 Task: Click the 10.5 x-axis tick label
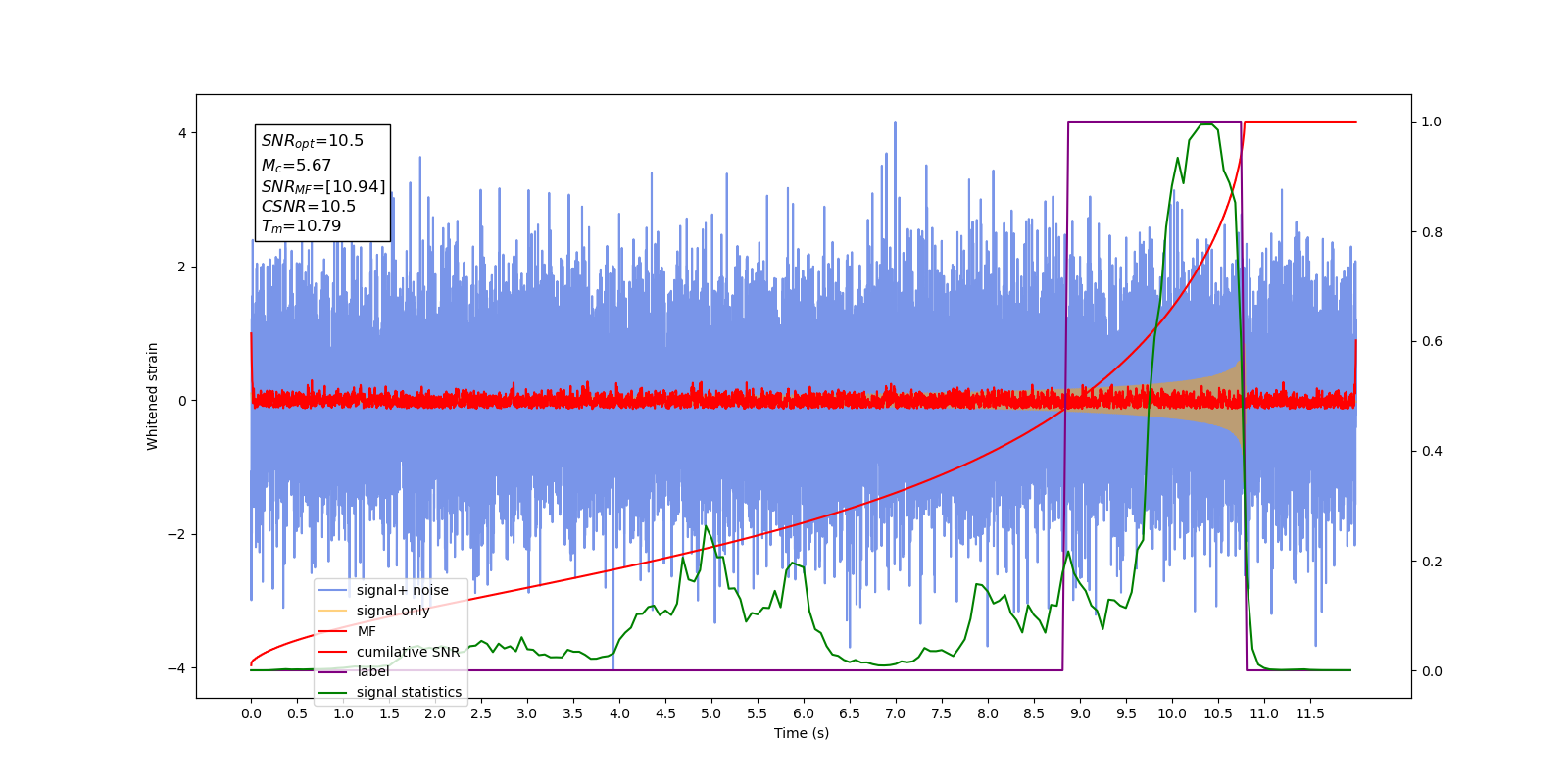coord(1218,713)
